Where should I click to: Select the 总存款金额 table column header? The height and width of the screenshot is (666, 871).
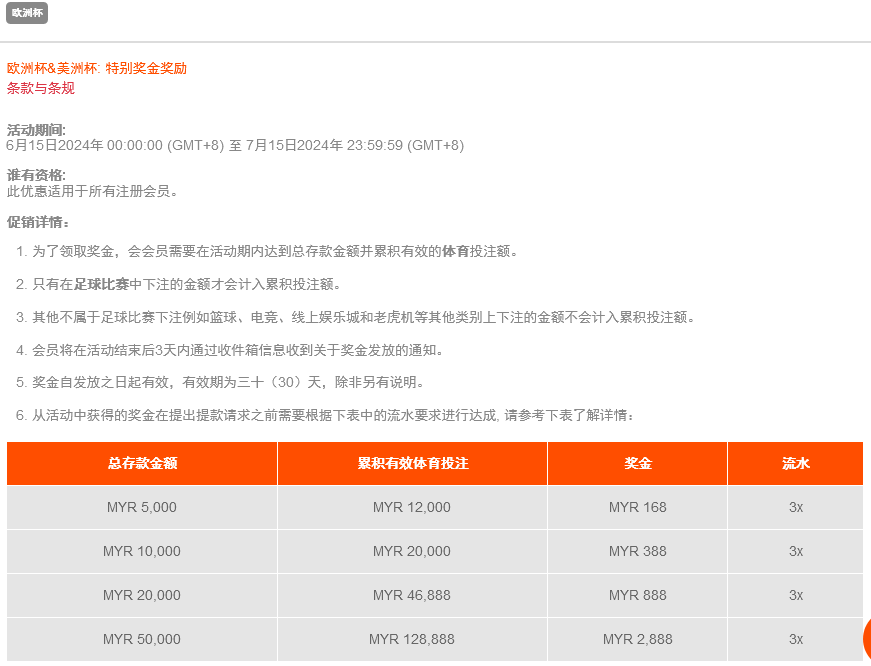pos(142,464)
